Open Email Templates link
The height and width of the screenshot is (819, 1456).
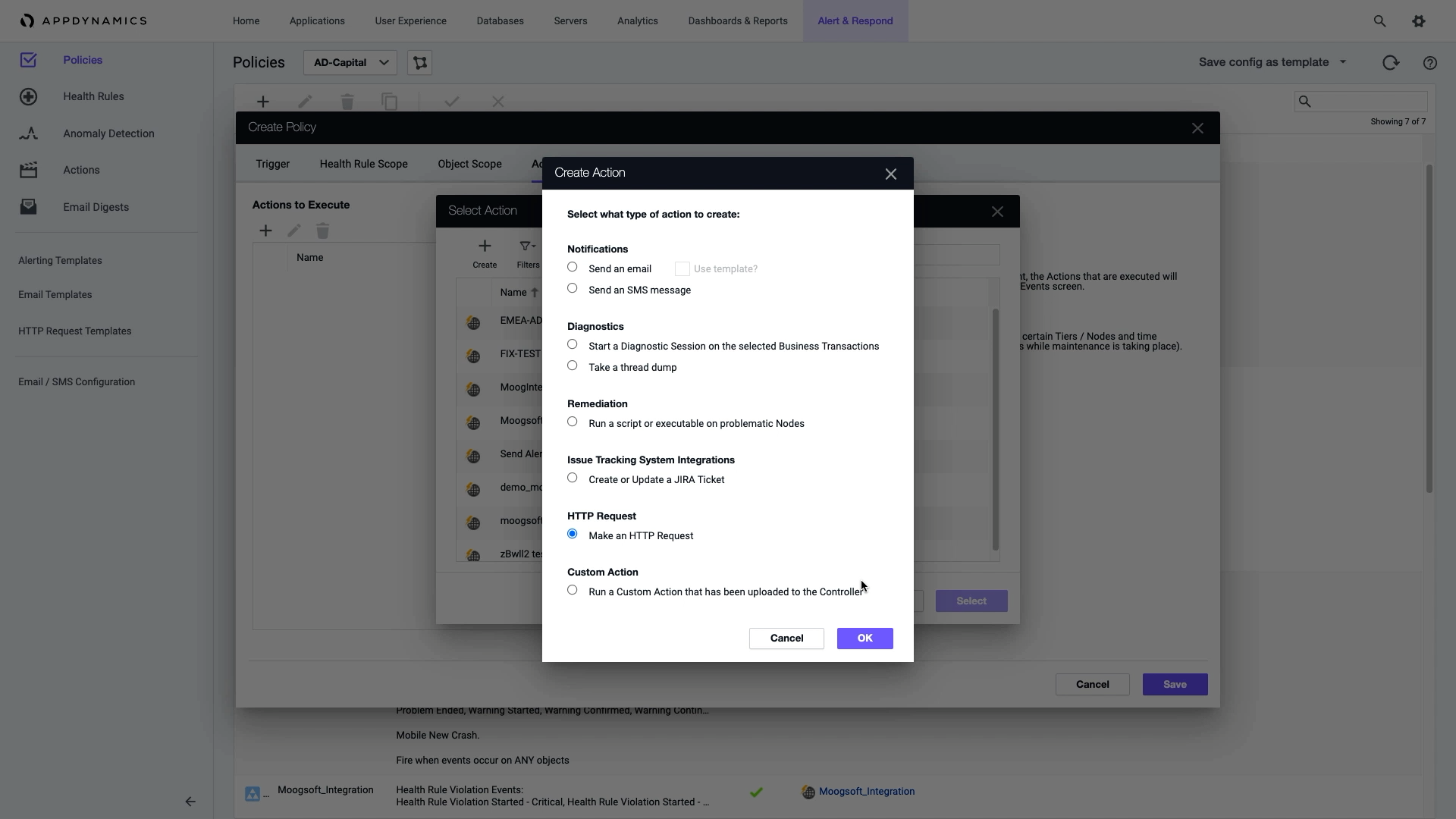(55, 294)
